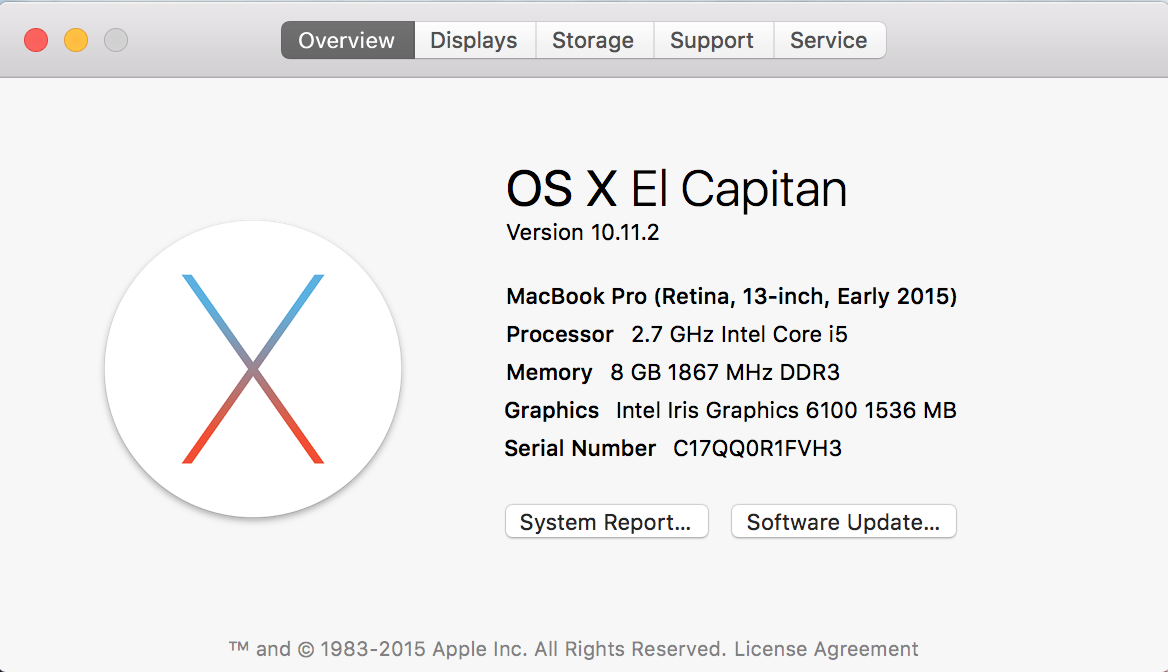Click the Memory 8 GB info line
The image size is (1168, 672).
(x=673, y=372)
